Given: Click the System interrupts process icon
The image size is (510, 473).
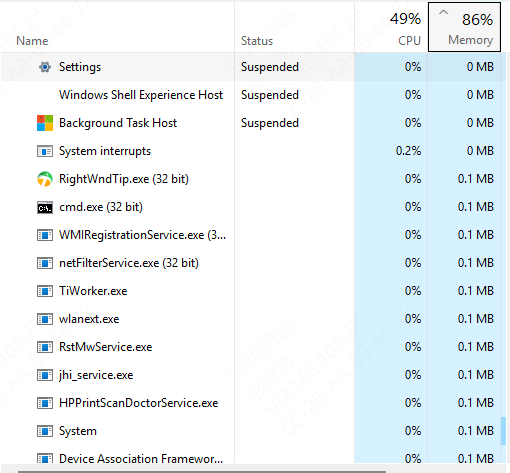Looking at the screenshot, I should click(45, 151).
